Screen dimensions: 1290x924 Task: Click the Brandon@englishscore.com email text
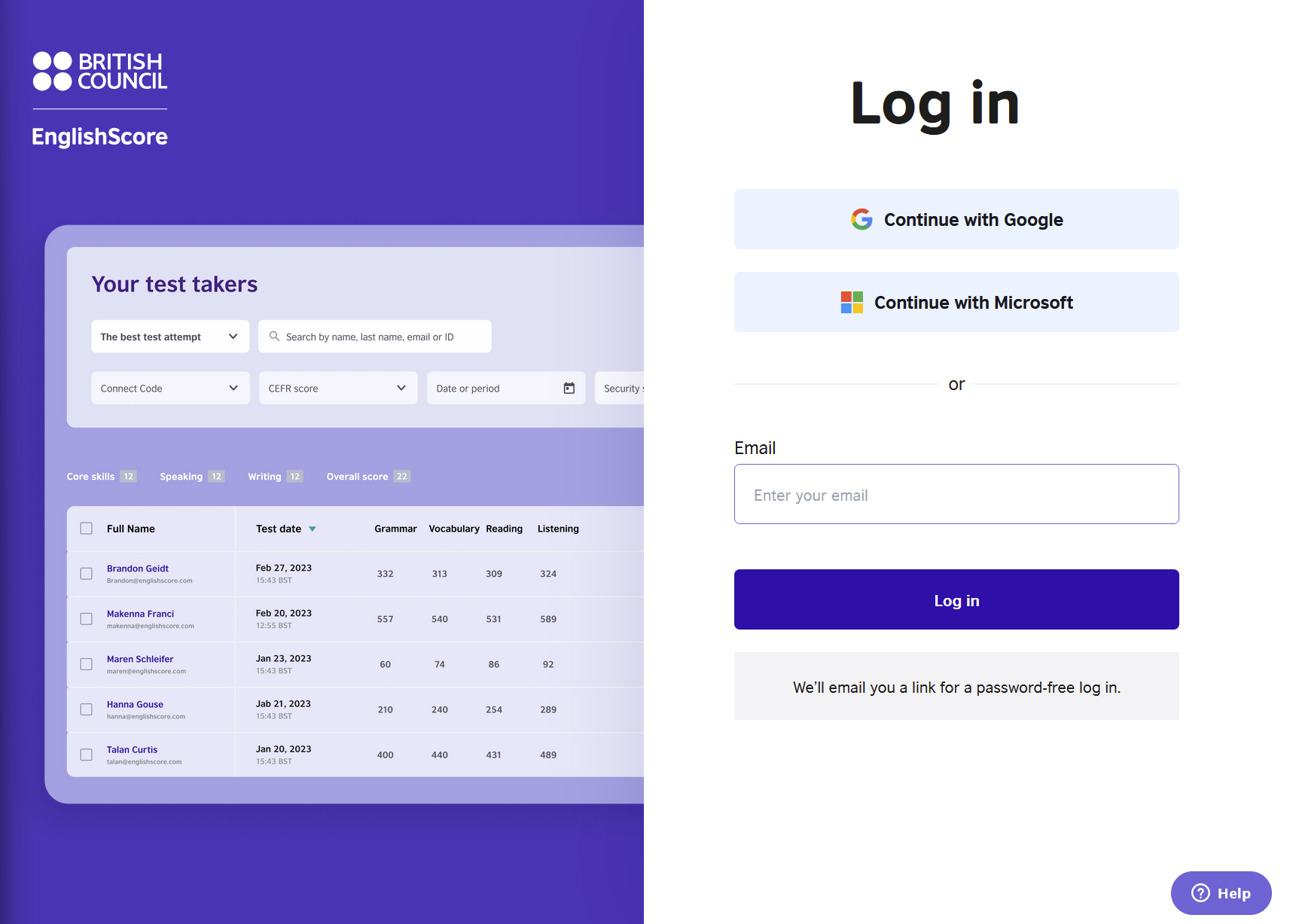click(150, 581)
